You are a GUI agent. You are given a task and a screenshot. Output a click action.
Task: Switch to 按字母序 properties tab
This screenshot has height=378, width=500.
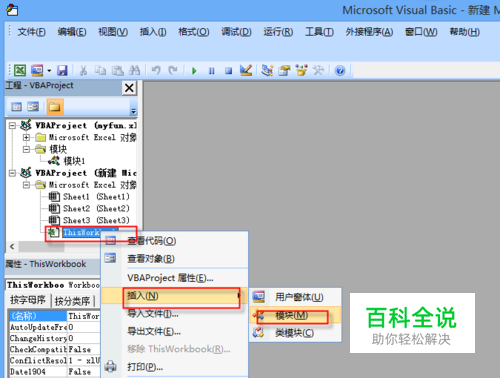point(28,300)
